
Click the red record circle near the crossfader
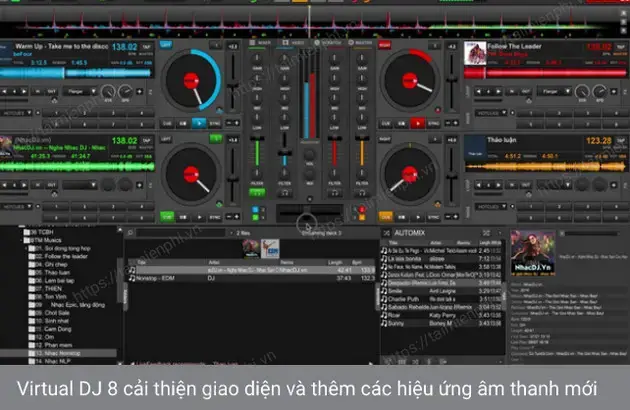coord(362,209)
